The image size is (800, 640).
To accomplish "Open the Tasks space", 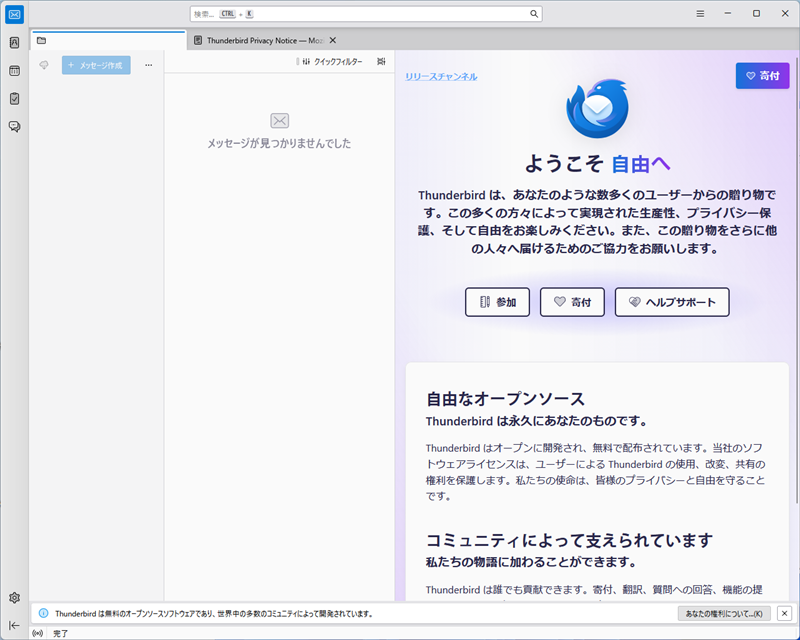I will (14, 99).
